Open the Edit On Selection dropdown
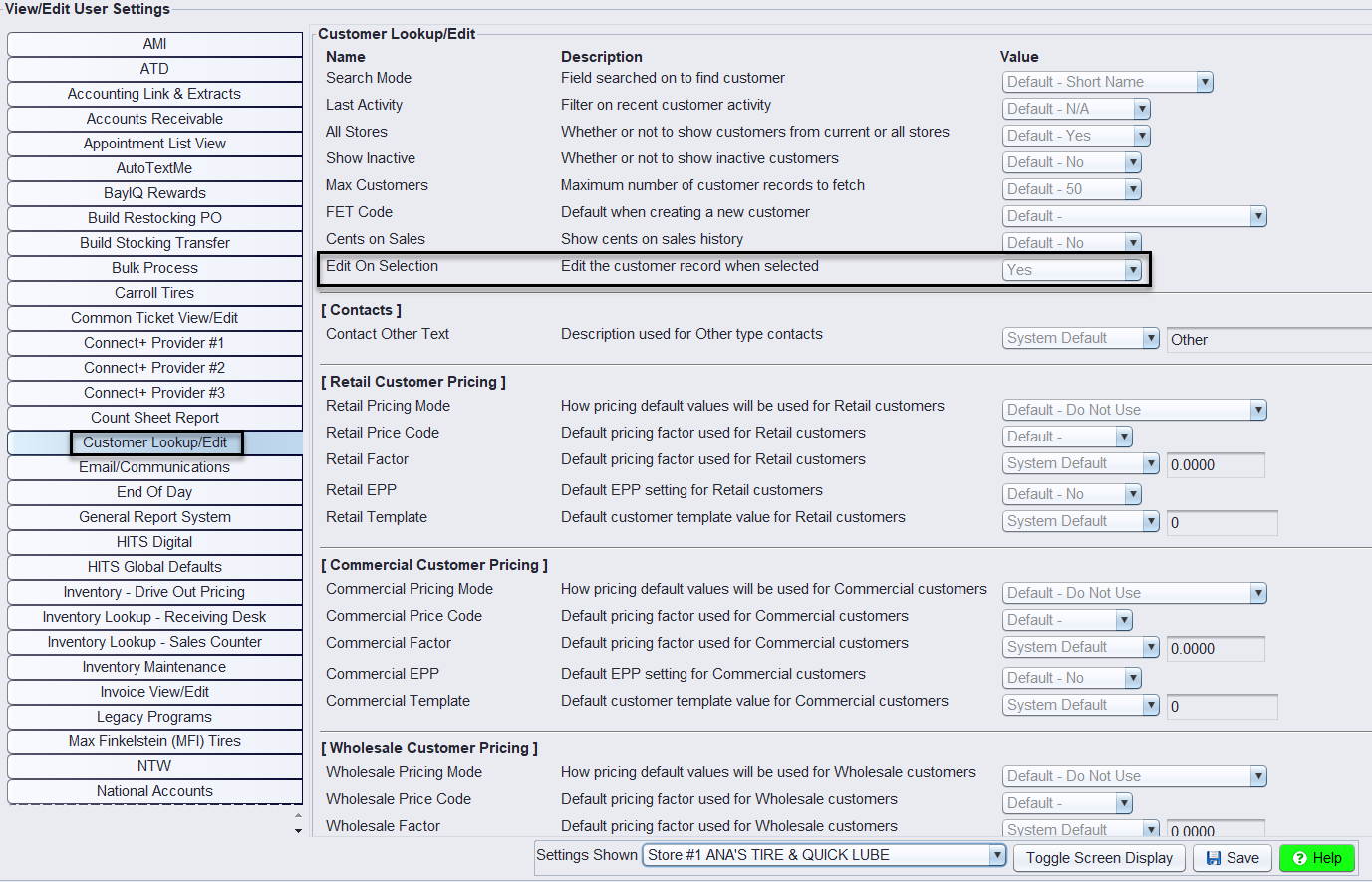The height and width of the screenshot is (882, 1372). click(1132, 270)
